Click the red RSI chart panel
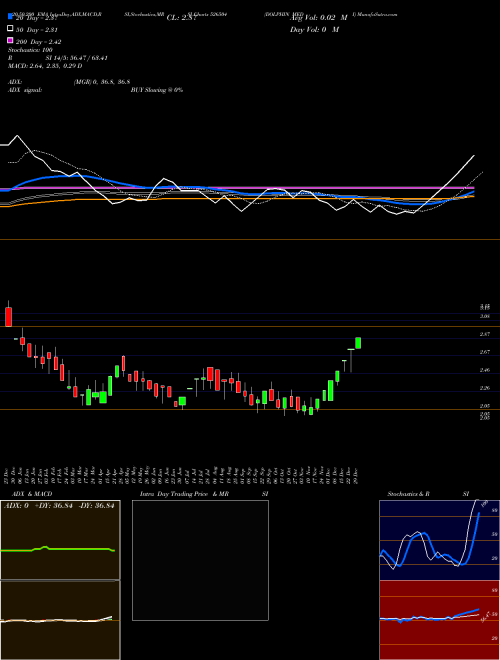 tap(439, 620)
